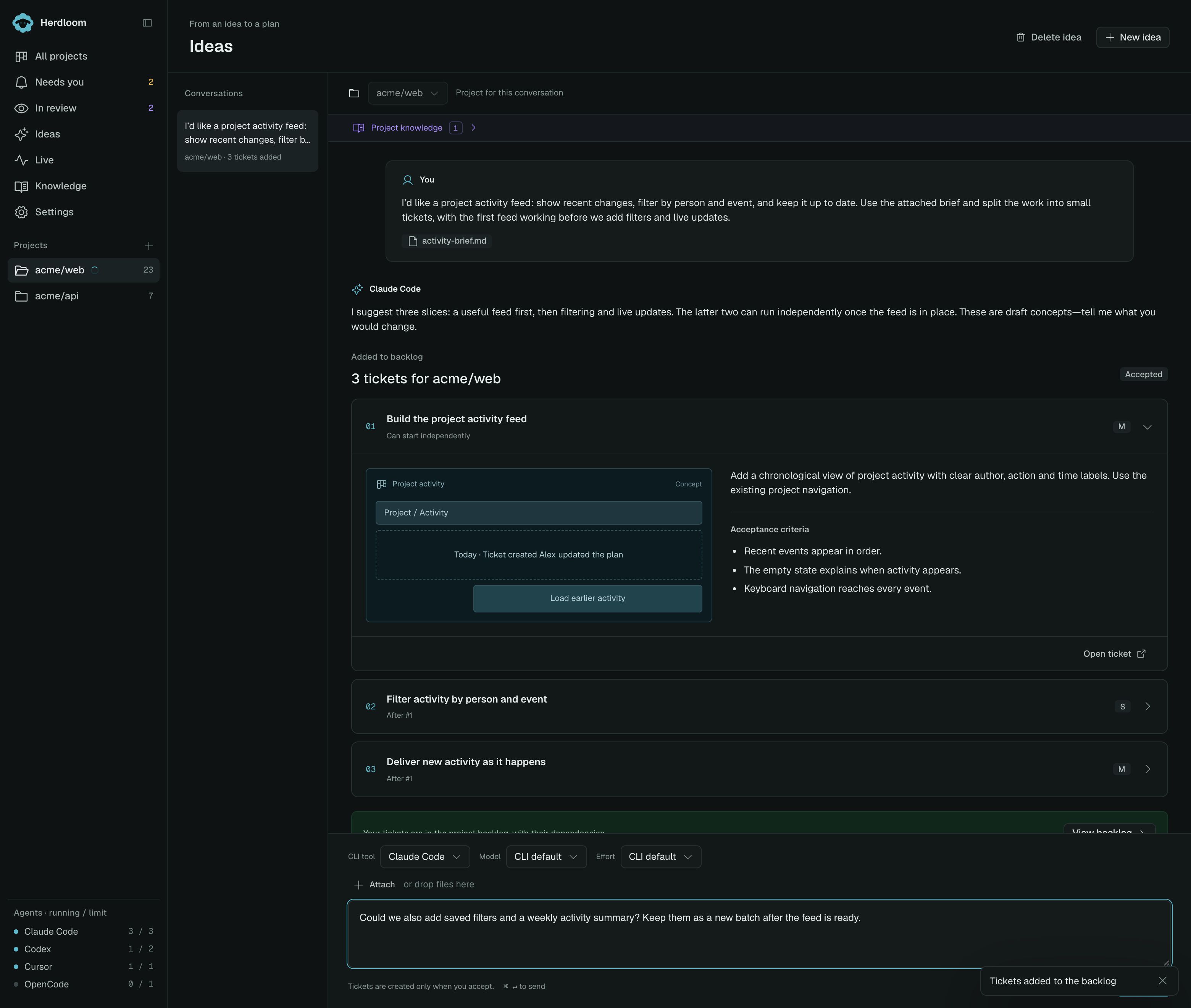The width and height of the screenshot is (1191, 1008).
Task: Click the Codex agent row
Action: click(83, 949)
